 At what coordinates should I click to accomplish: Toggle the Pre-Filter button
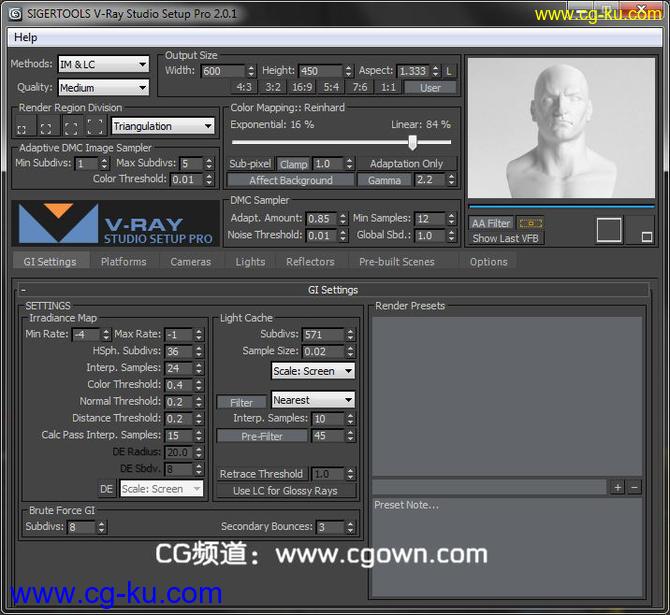click(262, 436)
